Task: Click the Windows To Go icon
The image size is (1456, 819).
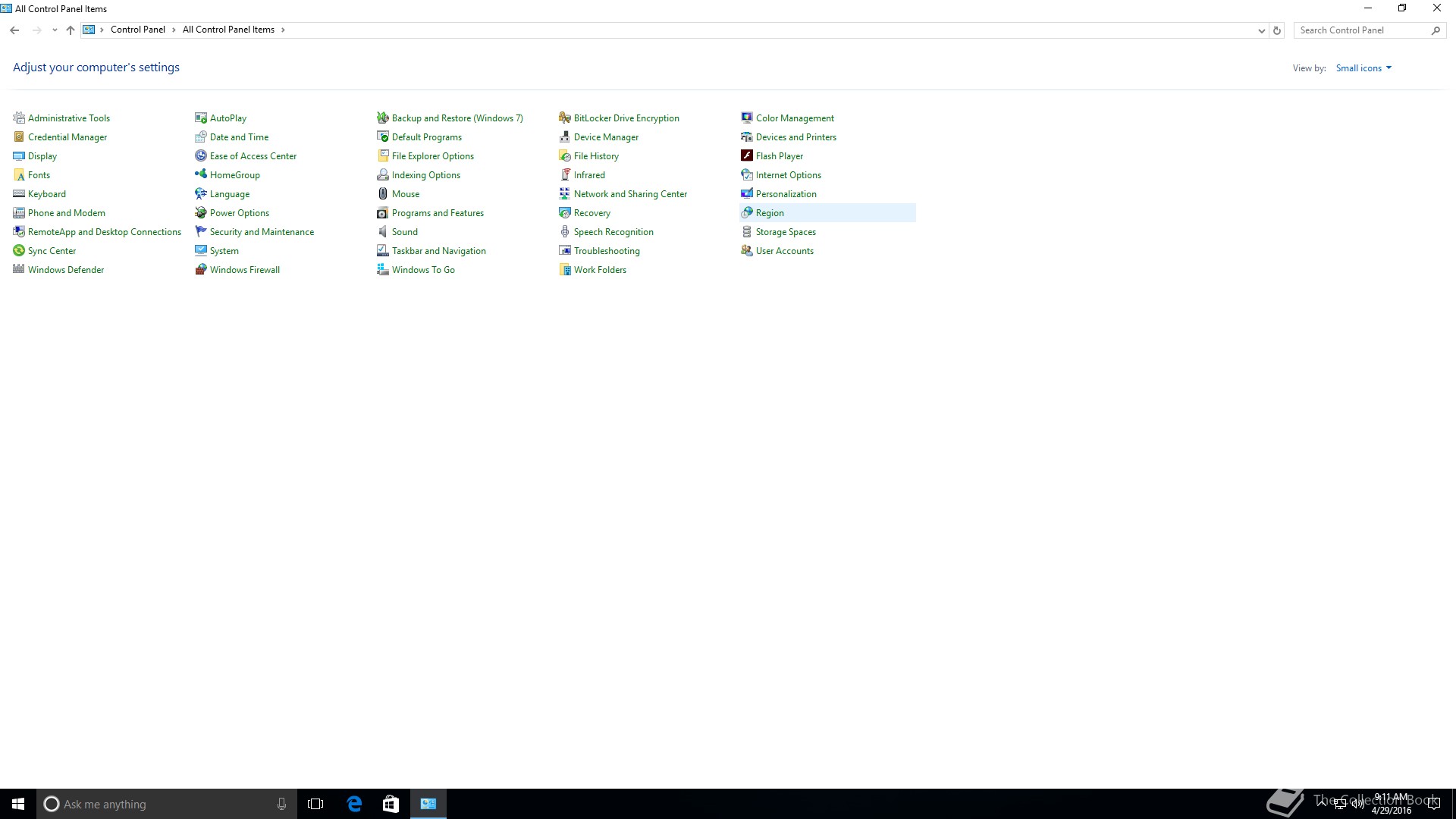Action: click(x=383, y=269)
